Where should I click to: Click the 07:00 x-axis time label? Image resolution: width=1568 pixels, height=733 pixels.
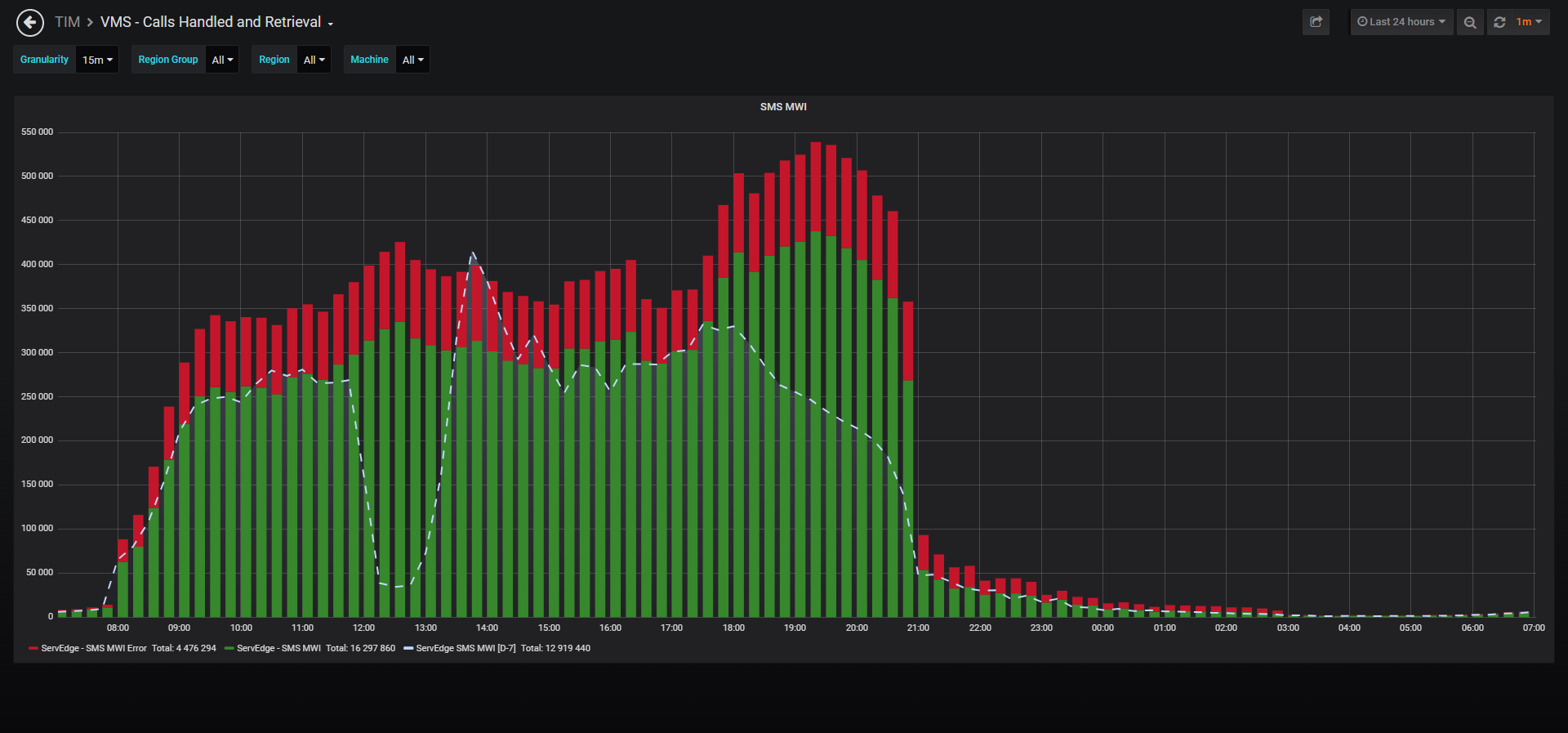point(1534,628)
